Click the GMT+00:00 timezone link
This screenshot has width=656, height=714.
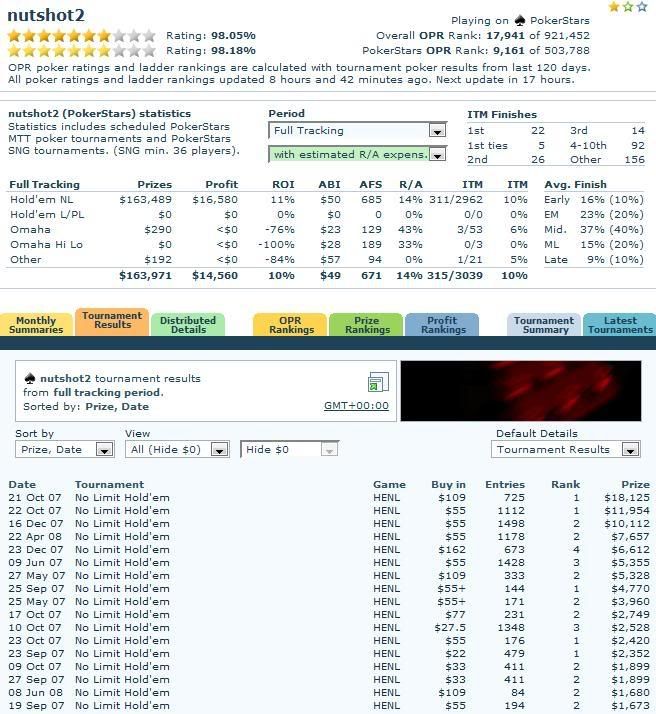[356, 406]
